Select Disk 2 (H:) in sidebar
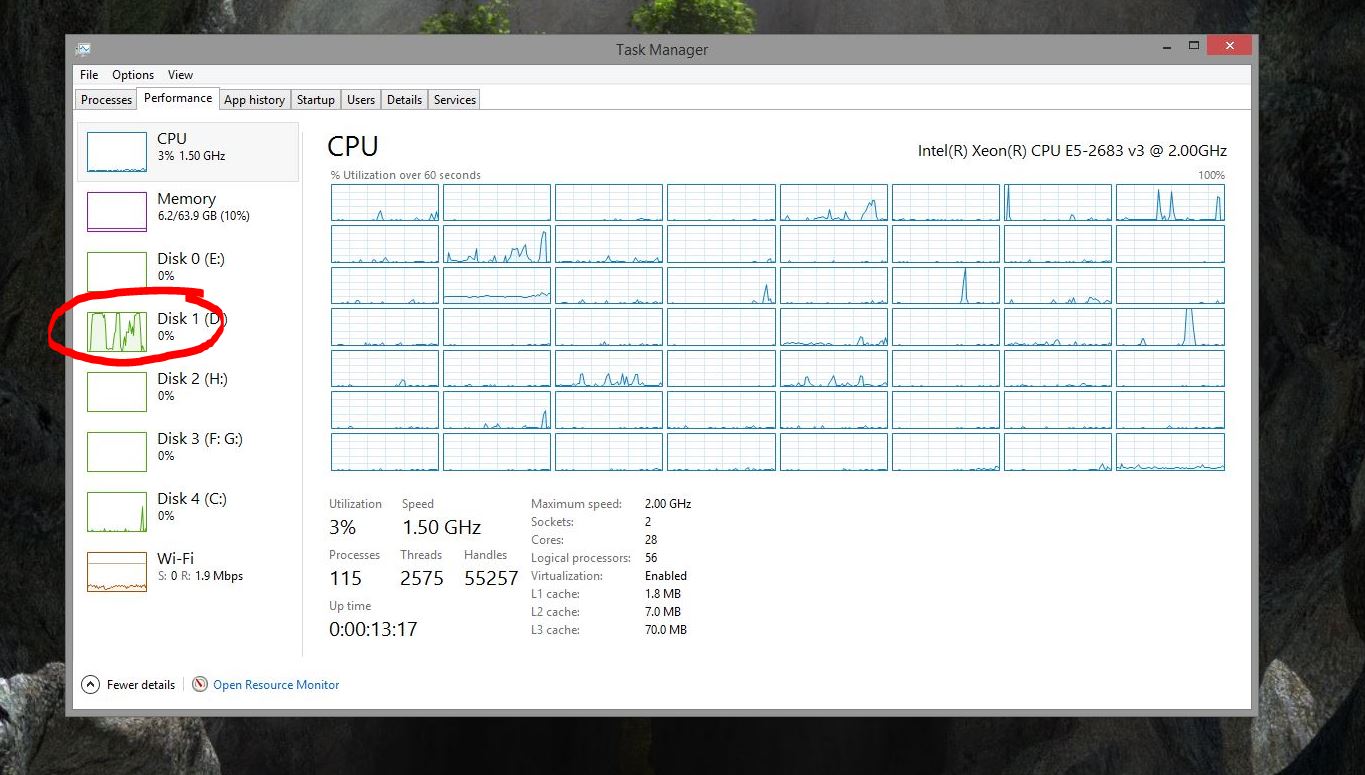This screenshot has width=1365, height=775. [x=188, y=391]
